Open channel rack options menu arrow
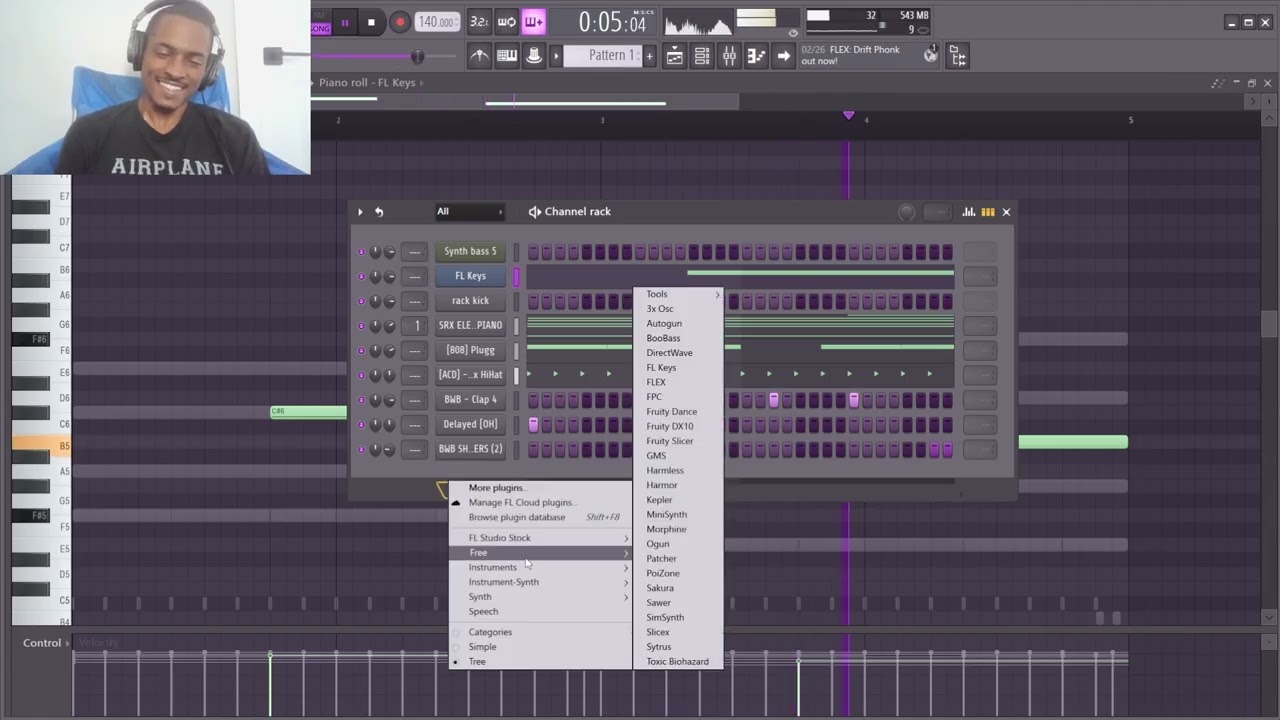 [360, 212]
